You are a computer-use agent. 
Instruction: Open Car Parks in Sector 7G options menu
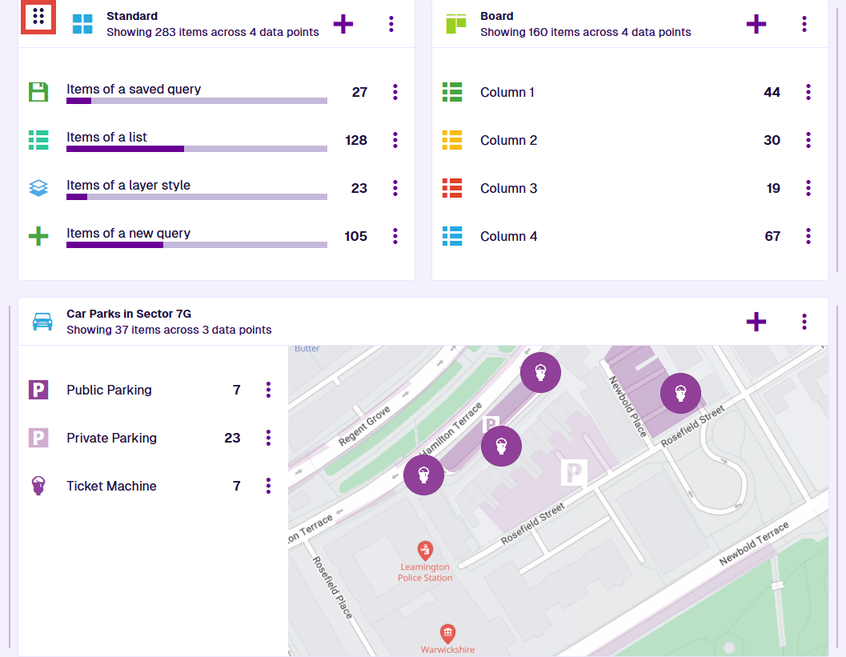pyautogui.click(x=804, y=321)
